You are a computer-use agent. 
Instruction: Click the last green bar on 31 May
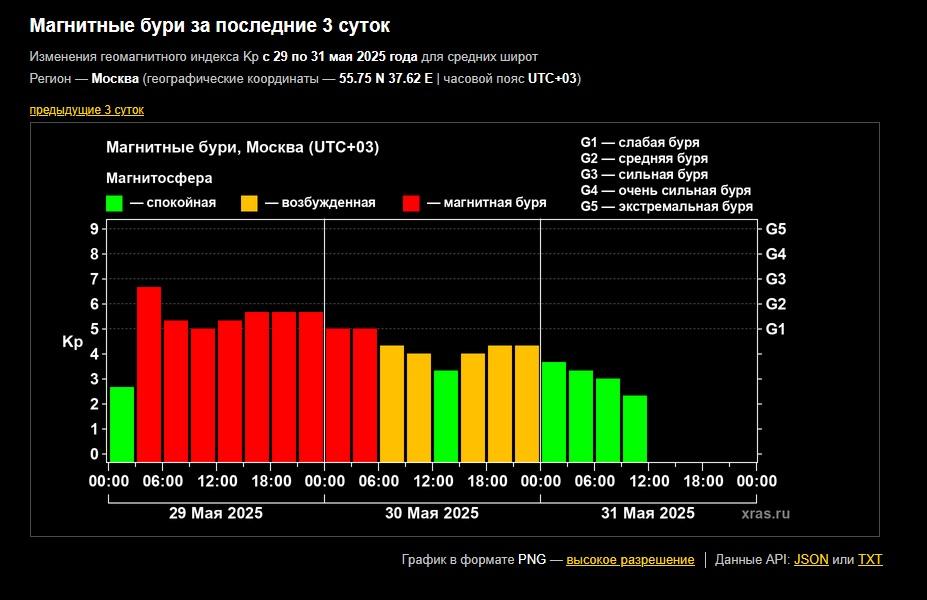pos(635,428)
